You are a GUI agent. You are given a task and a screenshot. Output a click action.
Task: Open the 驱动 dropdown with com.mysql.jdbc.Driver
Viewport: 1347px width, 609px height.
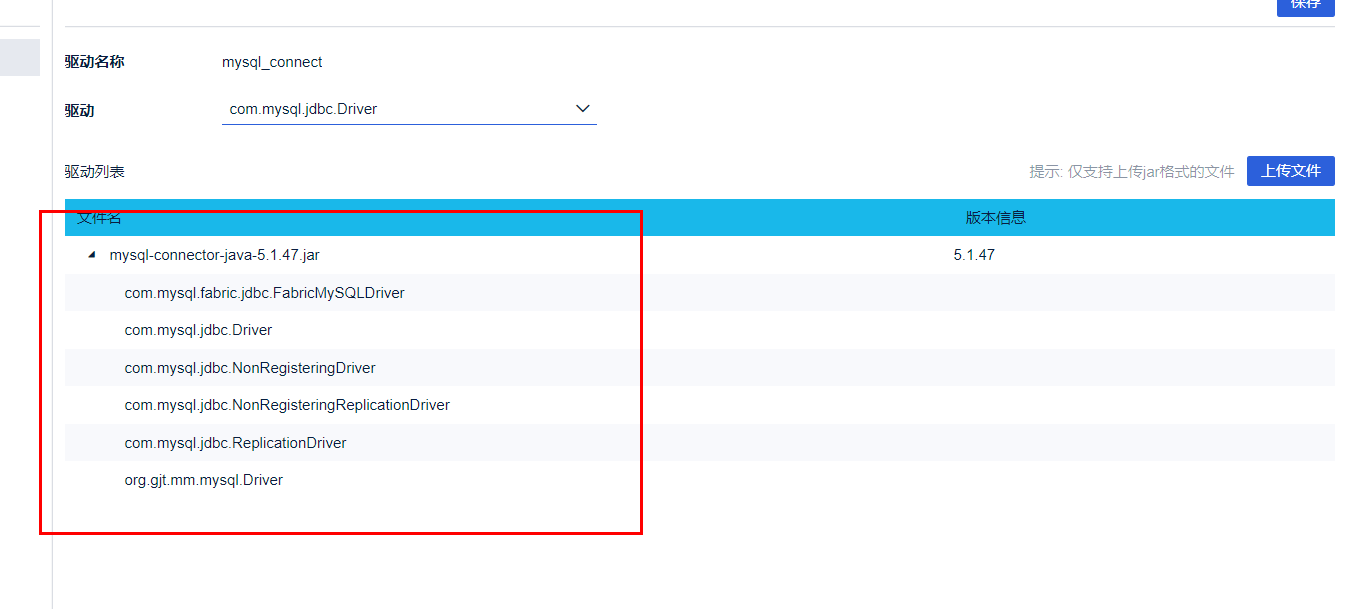(409, 109)
